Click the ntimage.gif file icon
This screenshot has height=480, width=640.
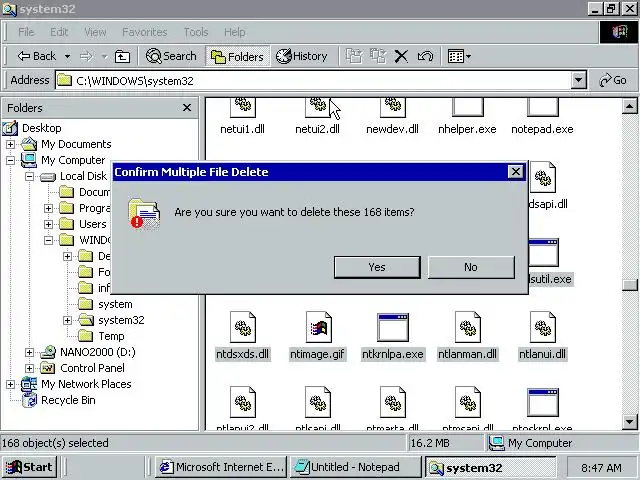coord(318,327)
